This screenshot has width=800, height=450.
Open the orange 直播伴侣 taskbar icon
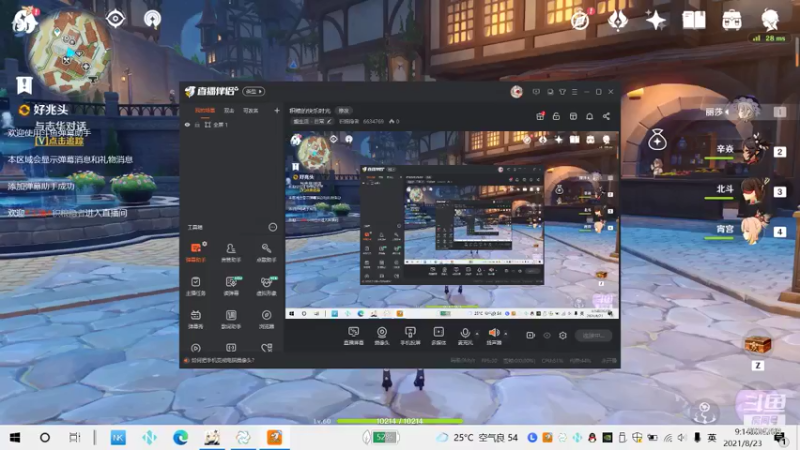[274, 438]
